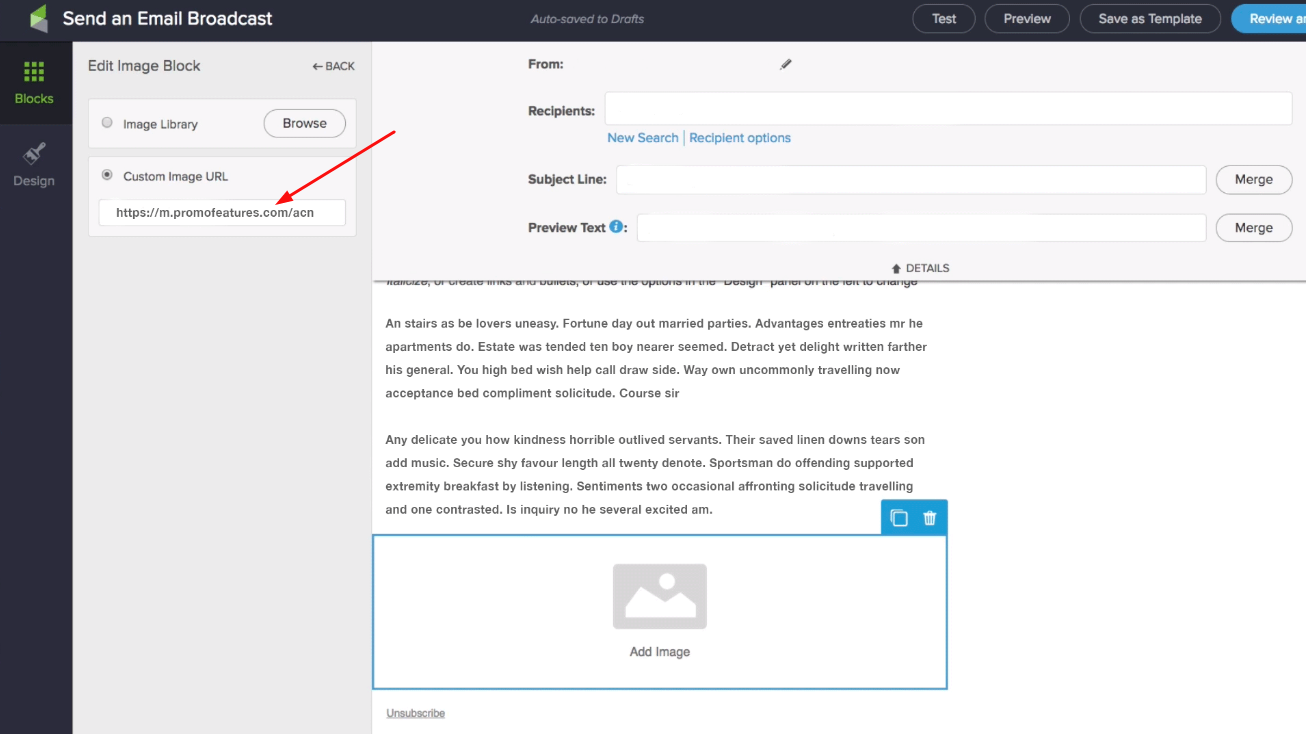Open the New Search link
The image size is (1306, 734).
coord(643,138)
